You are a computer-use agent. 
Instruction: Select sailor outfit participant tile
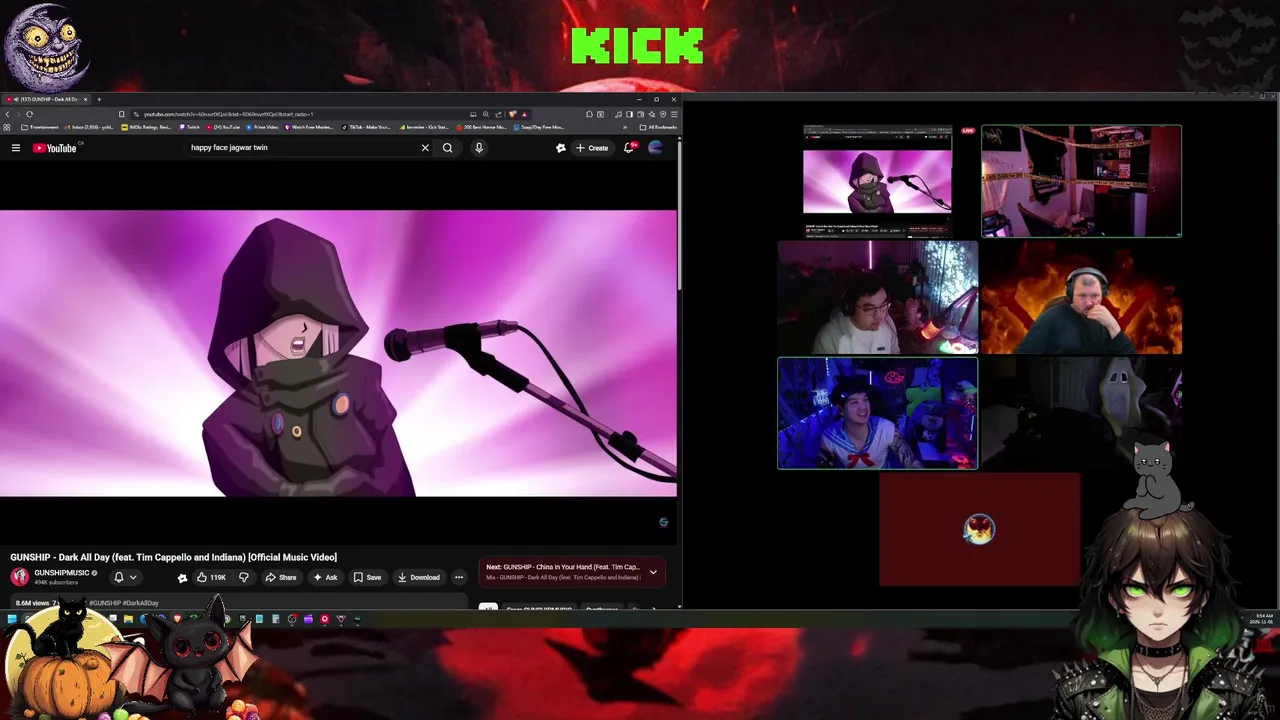878,413
